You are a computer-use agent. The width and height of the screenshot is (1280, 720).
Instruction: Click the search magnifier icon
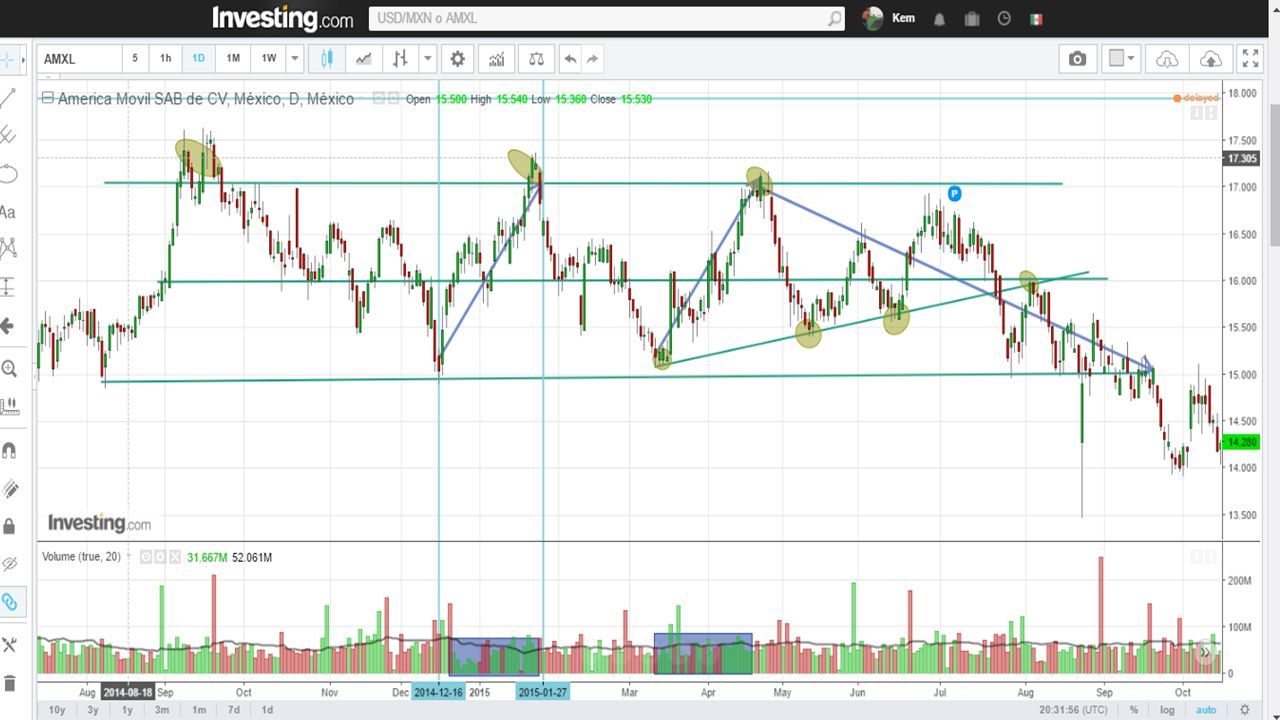coord(834,18)
